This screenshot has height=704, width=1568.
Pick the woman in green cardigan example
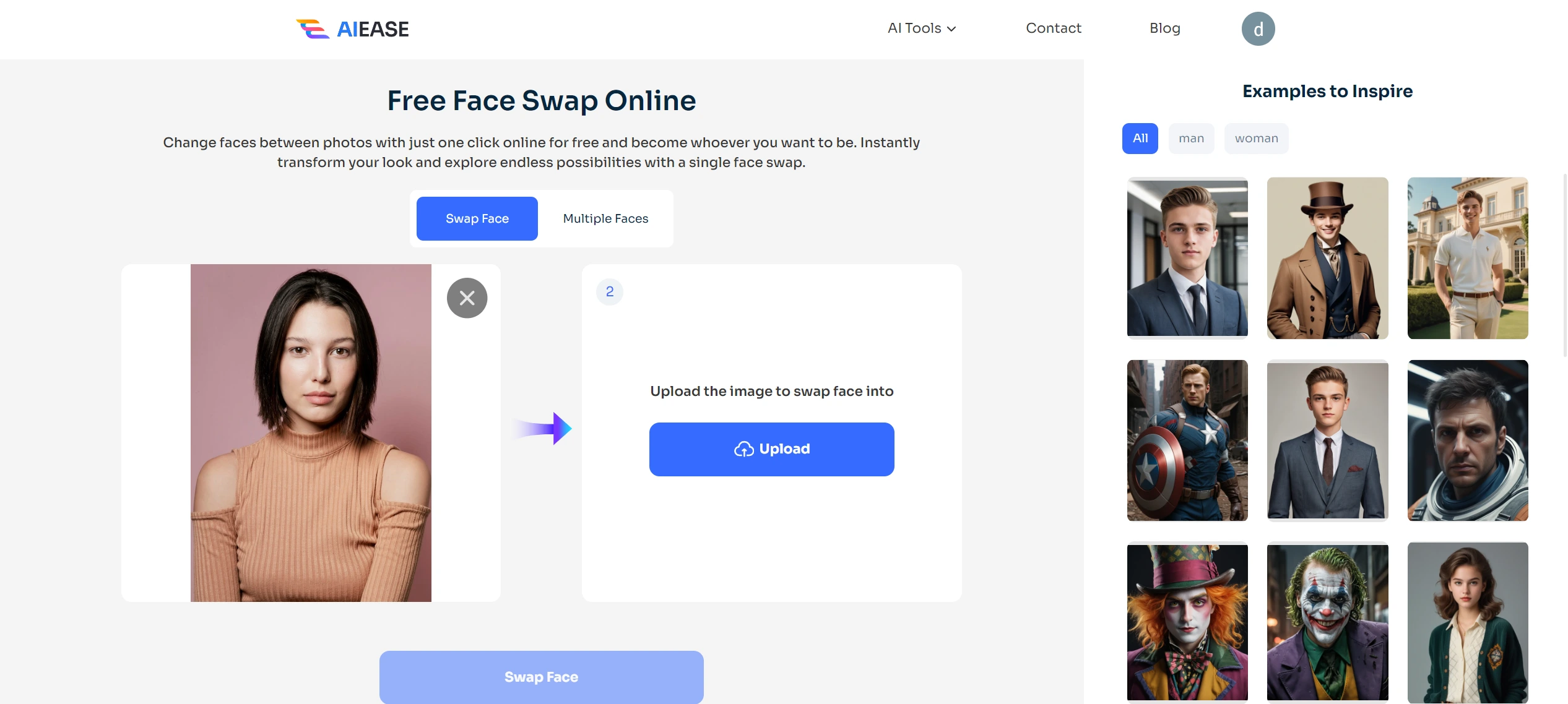click(x=1467, y=622)
